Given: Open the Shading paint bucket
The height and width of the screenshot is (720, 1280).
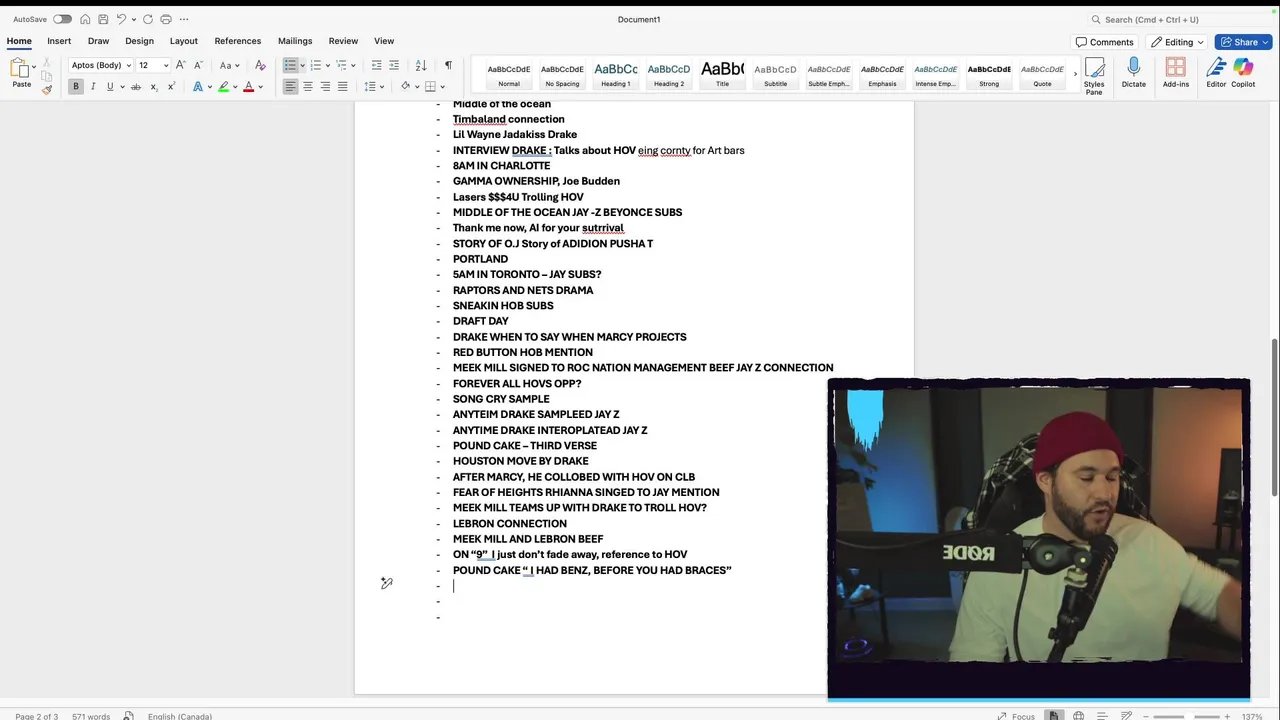Looking at the screenshot, I should pyautogui.click(x=405, y=87).
